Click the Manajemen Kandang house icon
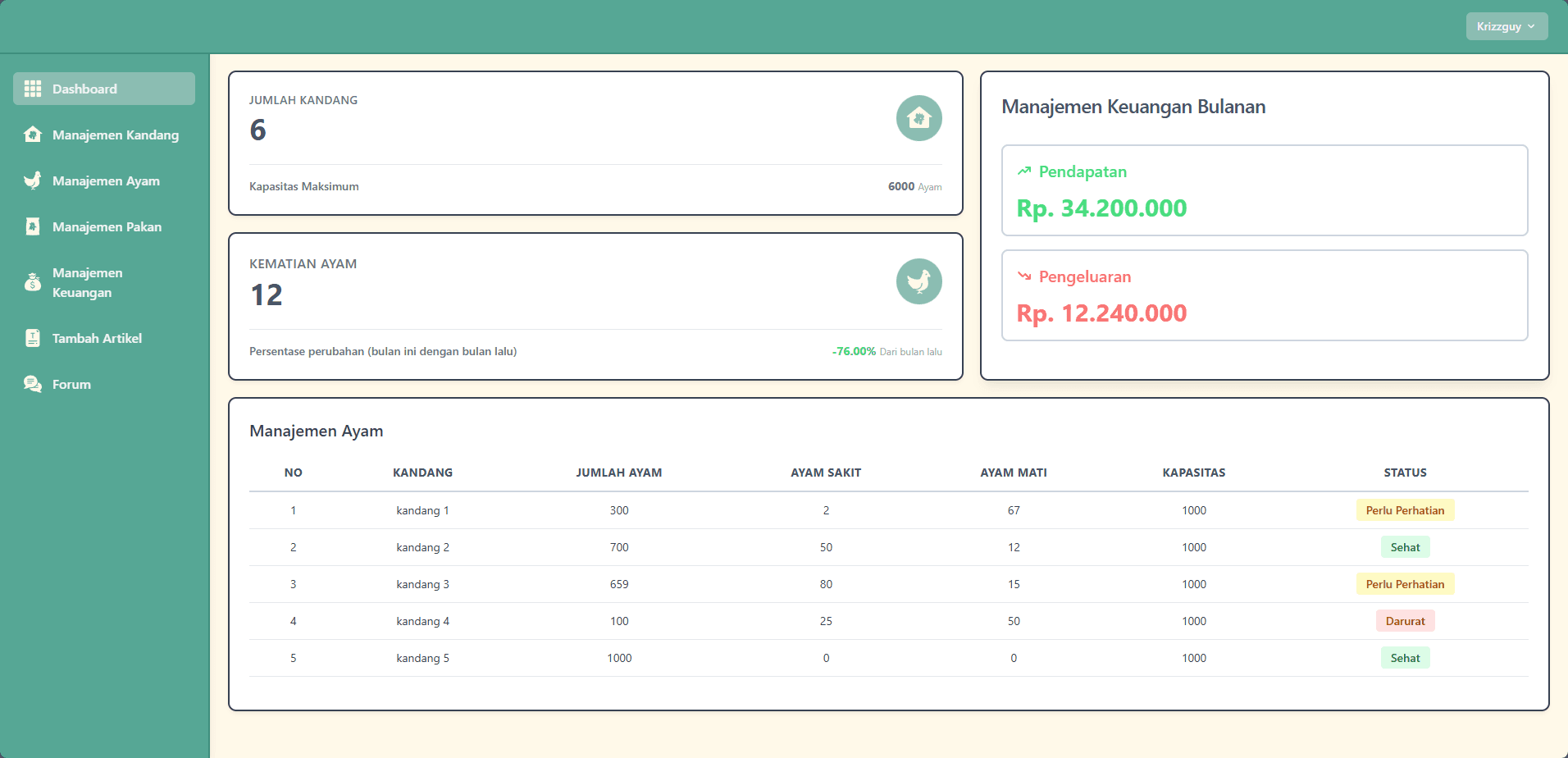This screenshot has height=758, width=1568. (33, 135)
